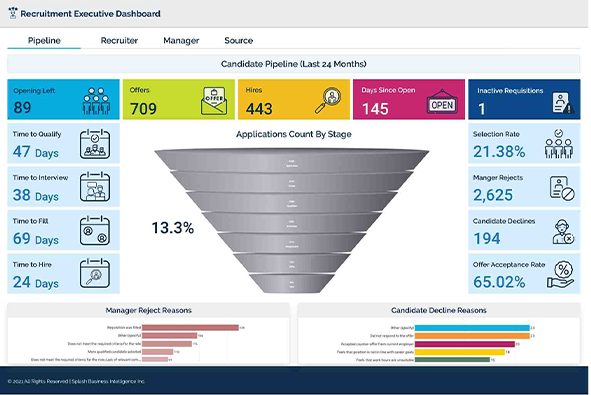
Task: Click the 69 Days Time to Fill value
Action: click(36, 239)
